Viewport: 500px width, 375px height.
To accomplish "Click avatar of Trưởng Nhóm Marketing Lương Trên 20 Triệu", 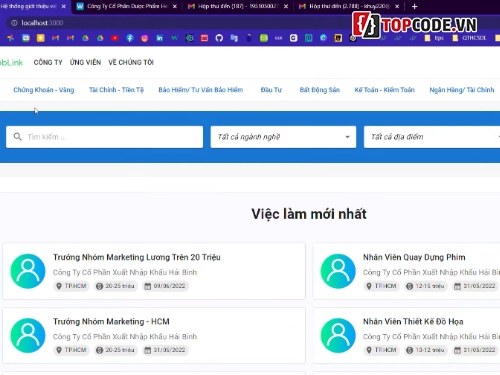I will click(x=28, y=271).
